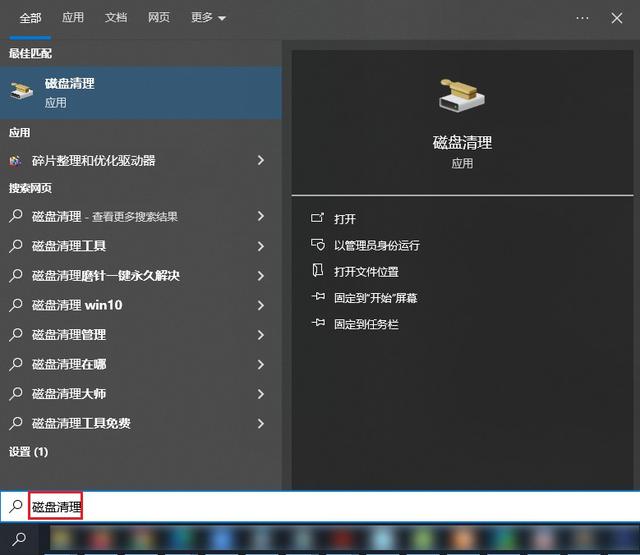Click search icon beside 磁盘清理在哪

coord(16,364)
